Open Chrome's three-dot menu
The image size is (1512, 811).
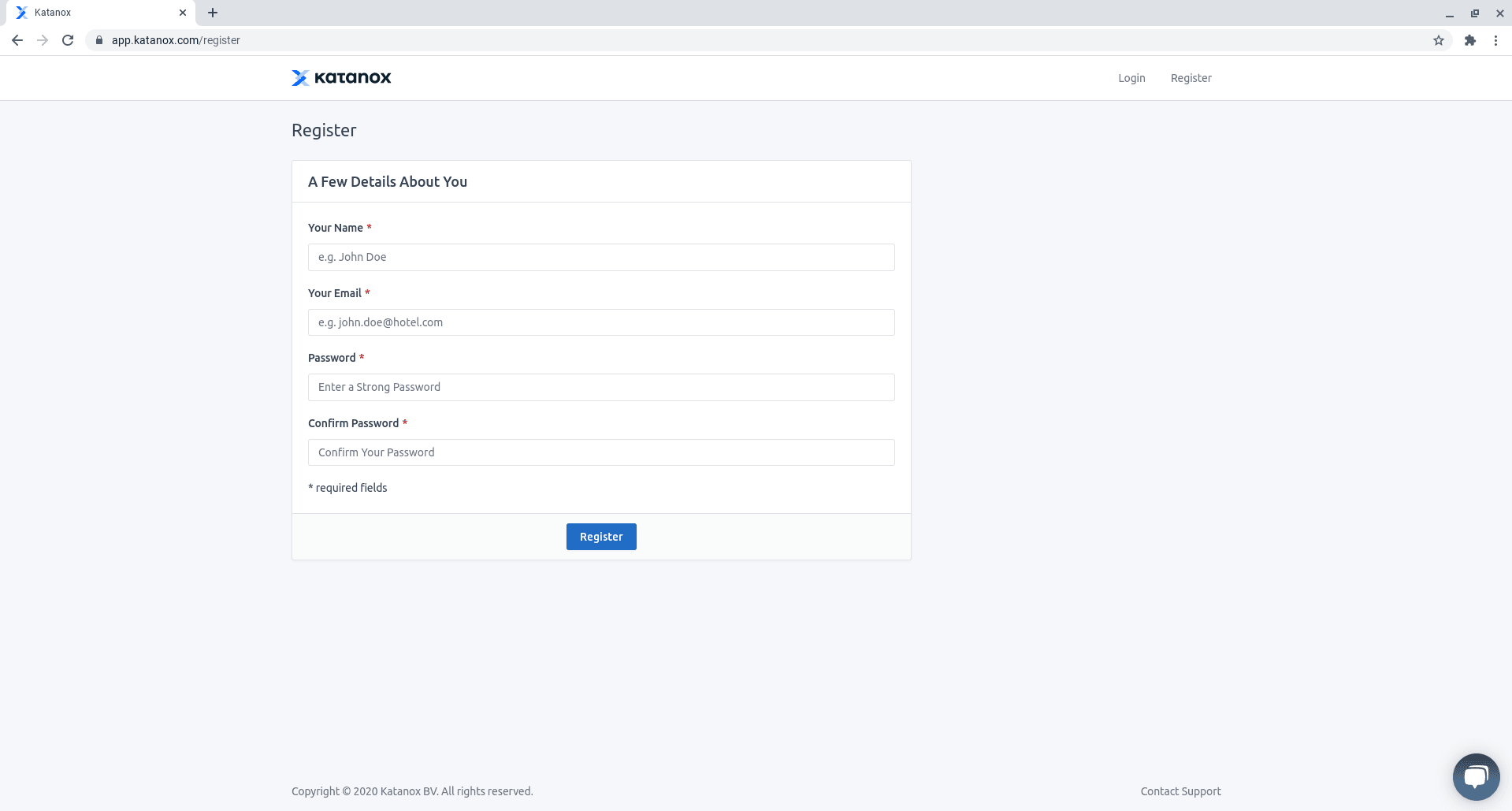pyautogui.click(x=1495, y=40)
